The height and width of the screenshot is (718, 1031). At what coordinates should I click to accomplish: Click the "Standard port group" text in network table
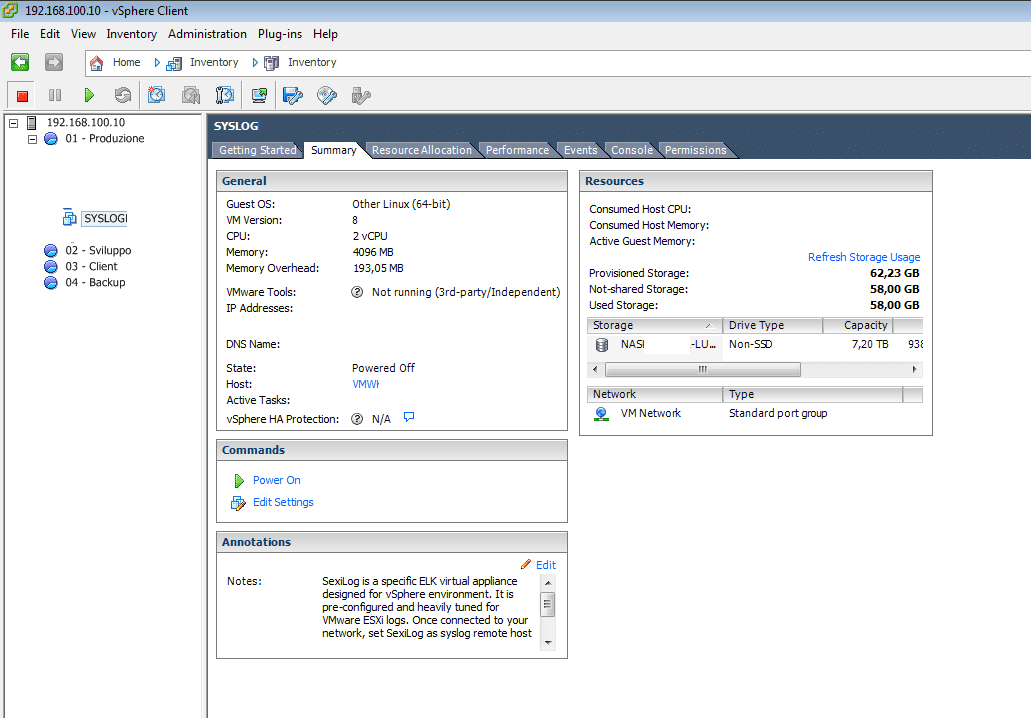pyautogui.click(x=778, y=414)
